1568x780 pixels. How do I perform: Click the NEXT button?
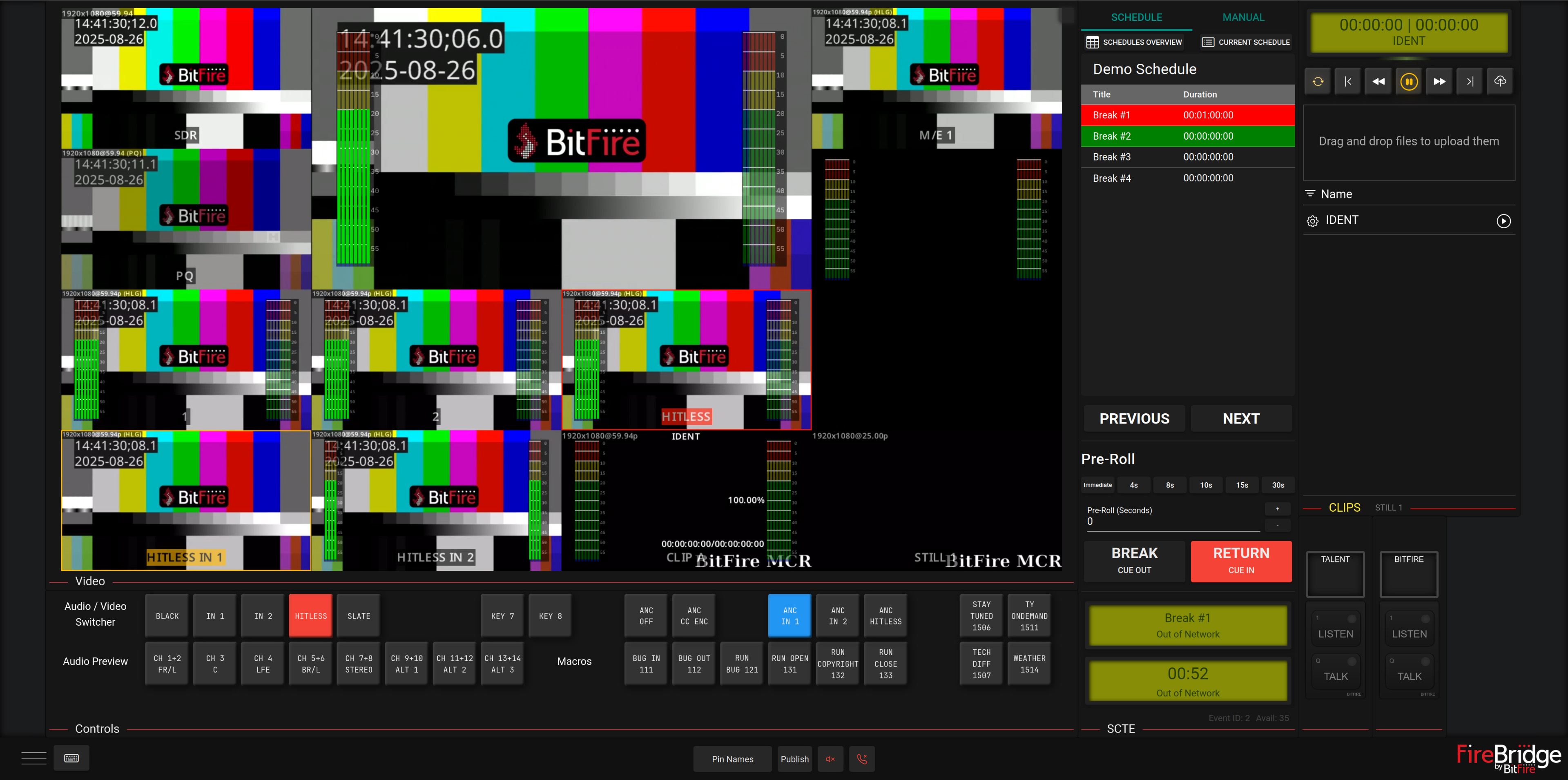[1241, 419]
